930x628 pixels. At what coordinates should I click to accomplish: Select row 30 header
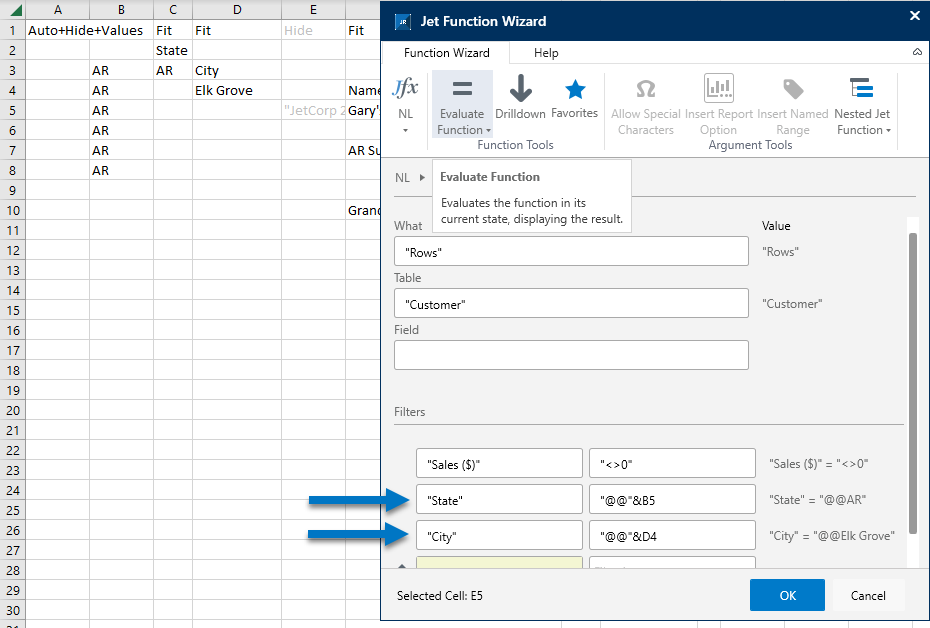pos(12,610)
